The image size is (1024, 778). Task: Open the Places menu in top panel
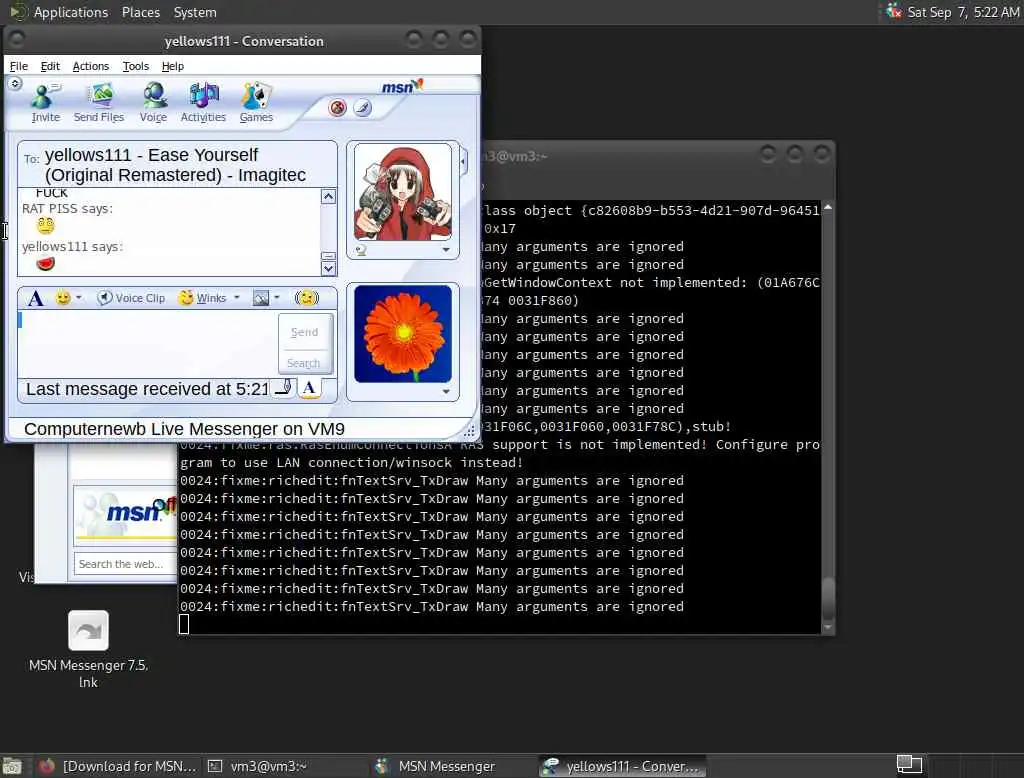141,12
